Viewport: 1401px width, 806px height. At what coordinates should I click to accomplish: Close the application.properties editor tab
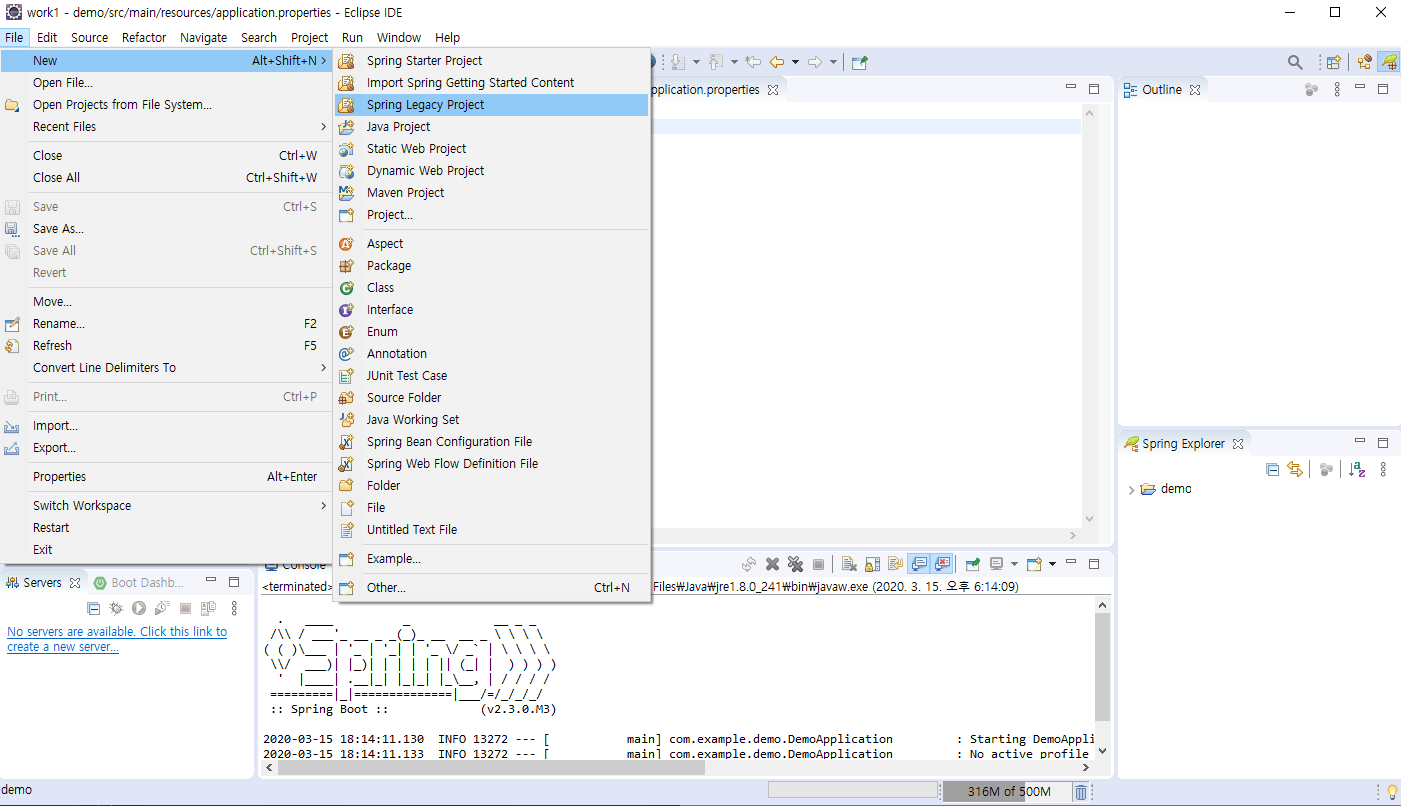(772, 90)
